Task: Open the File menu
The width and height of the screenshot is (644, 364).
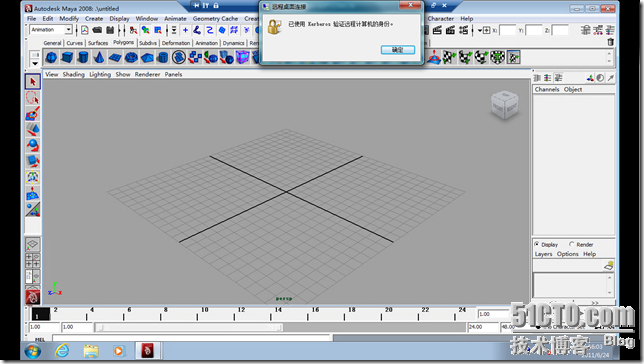Action: pos(32,18)
